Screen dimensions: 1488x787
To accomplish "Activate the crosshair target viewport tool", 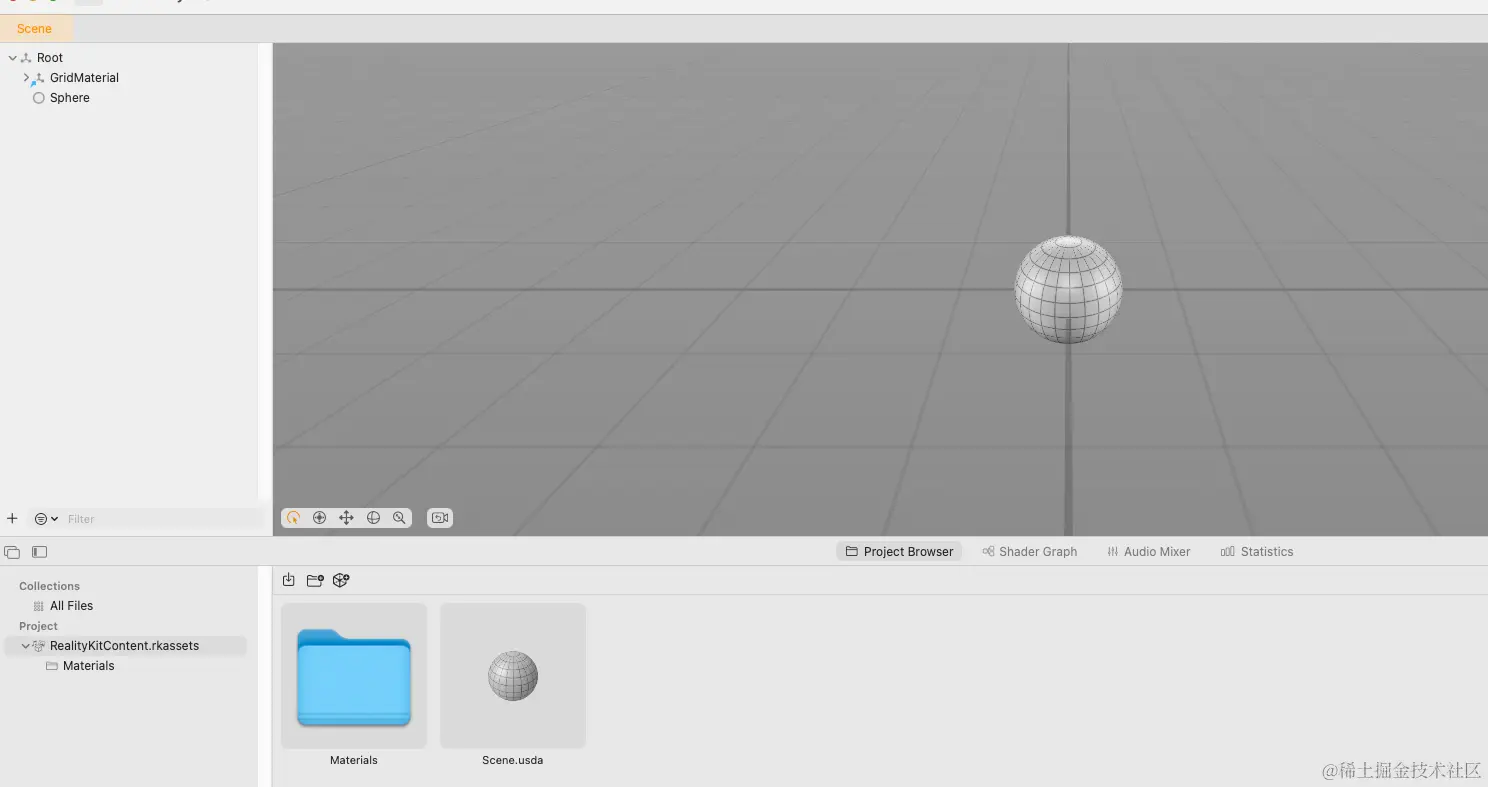I will pos(320,518).
